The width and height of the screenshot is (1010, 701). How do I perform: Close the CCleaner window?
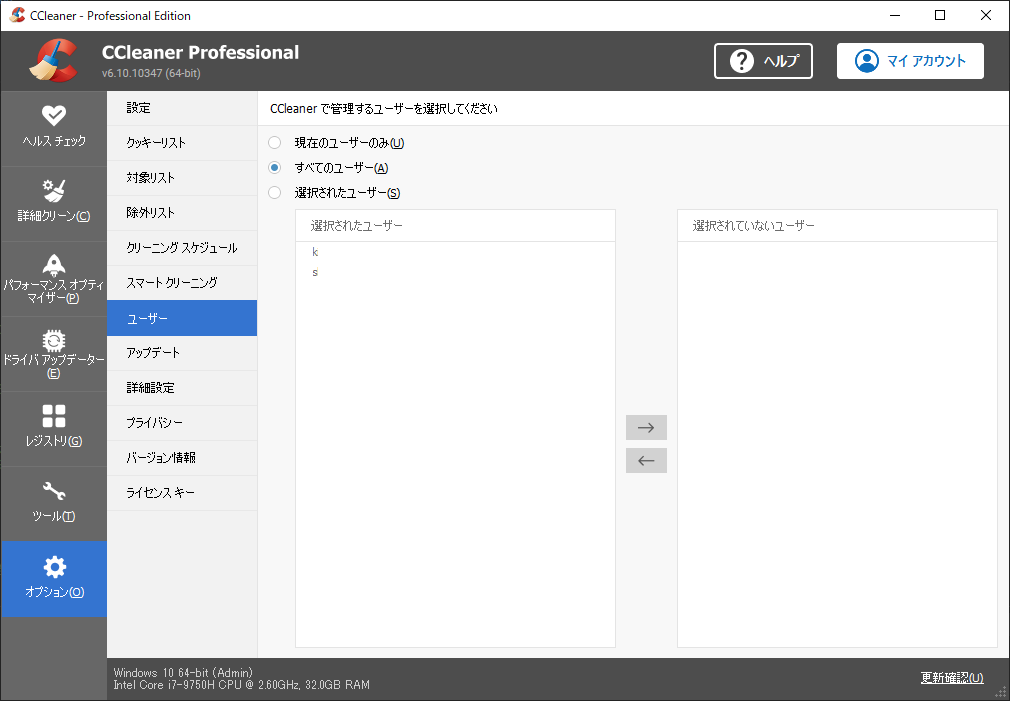coord(986,15)
